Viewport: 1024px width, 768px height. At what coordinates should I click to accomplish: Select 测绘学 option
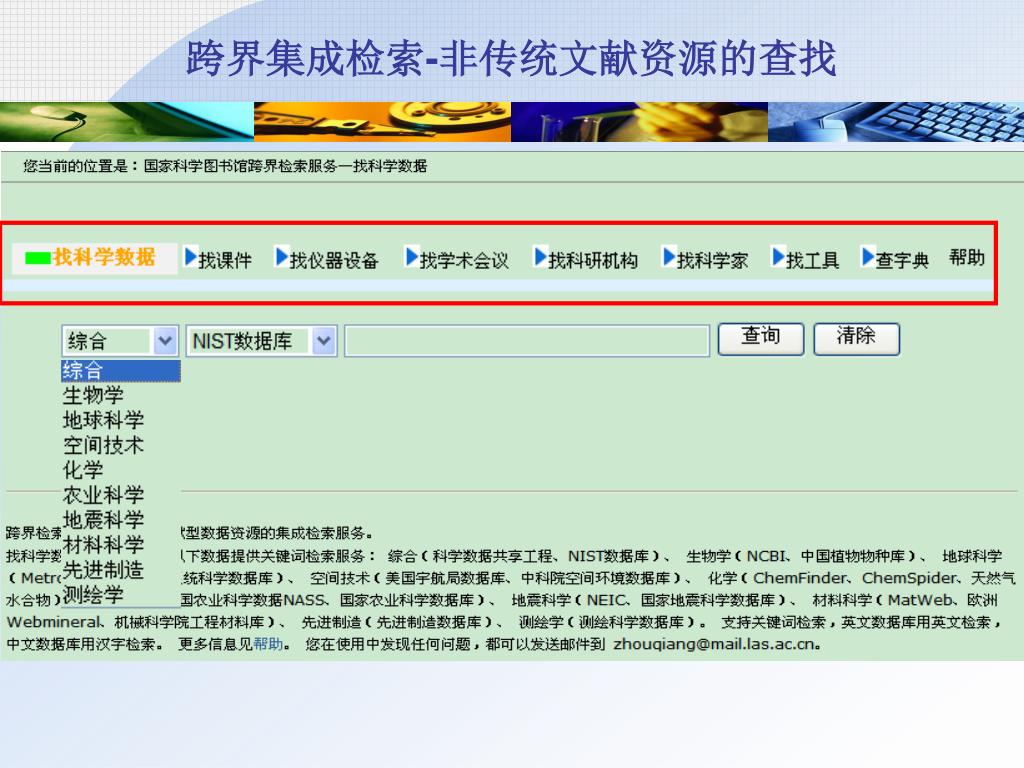(x=93, y=594)
